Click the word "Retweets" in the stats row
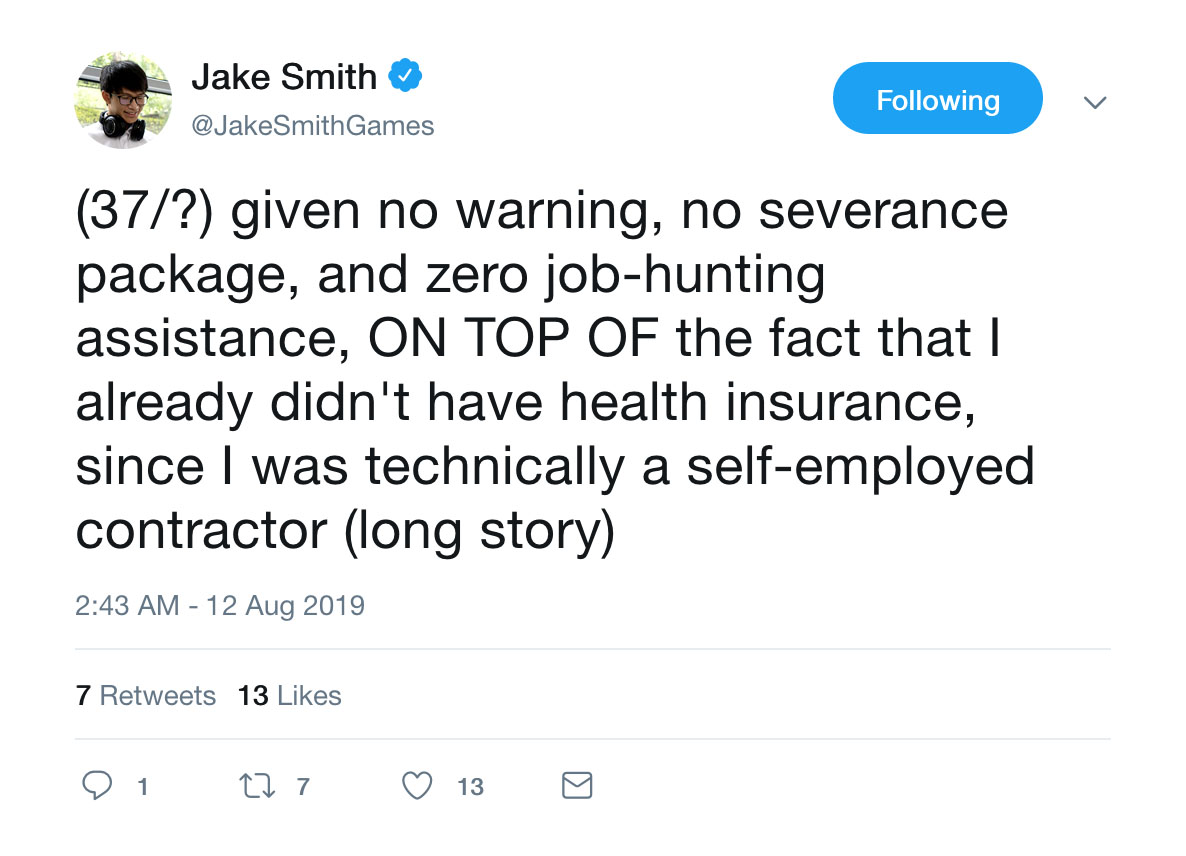Image resolution: width=1186 pixels, height=856 pixels. [x=158, y=696]
